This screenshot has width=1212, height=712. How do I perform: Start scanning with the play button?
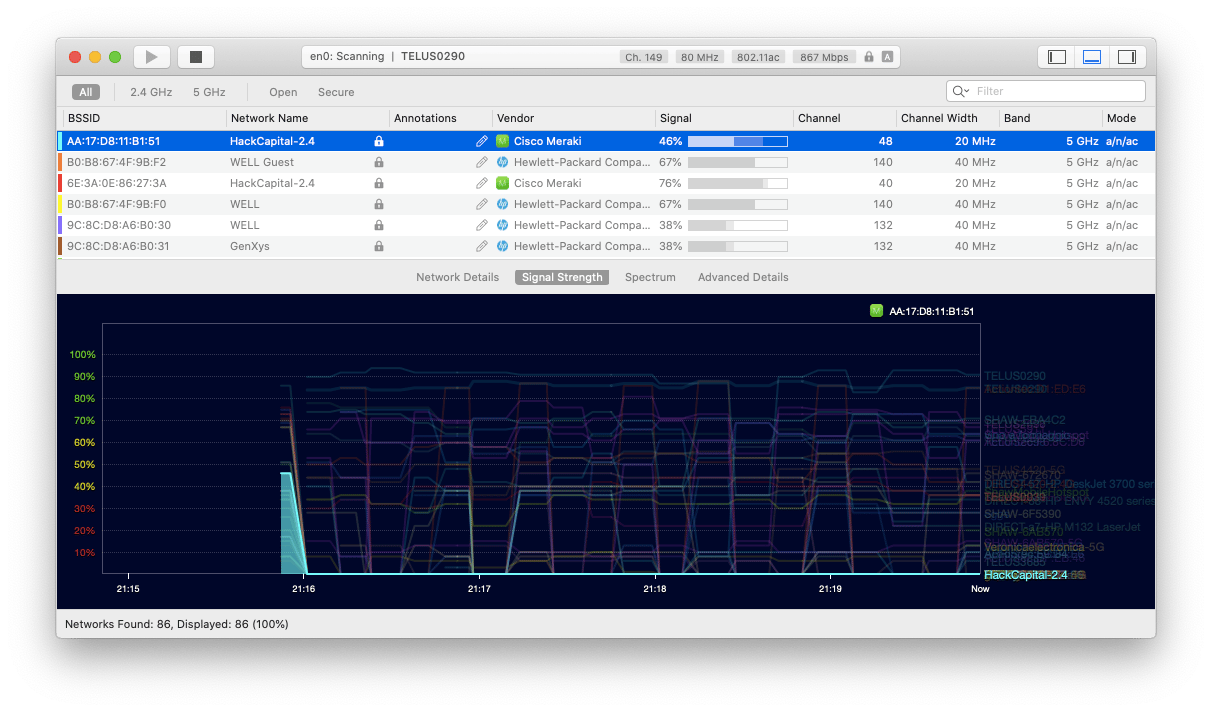(x=152, y=57)
